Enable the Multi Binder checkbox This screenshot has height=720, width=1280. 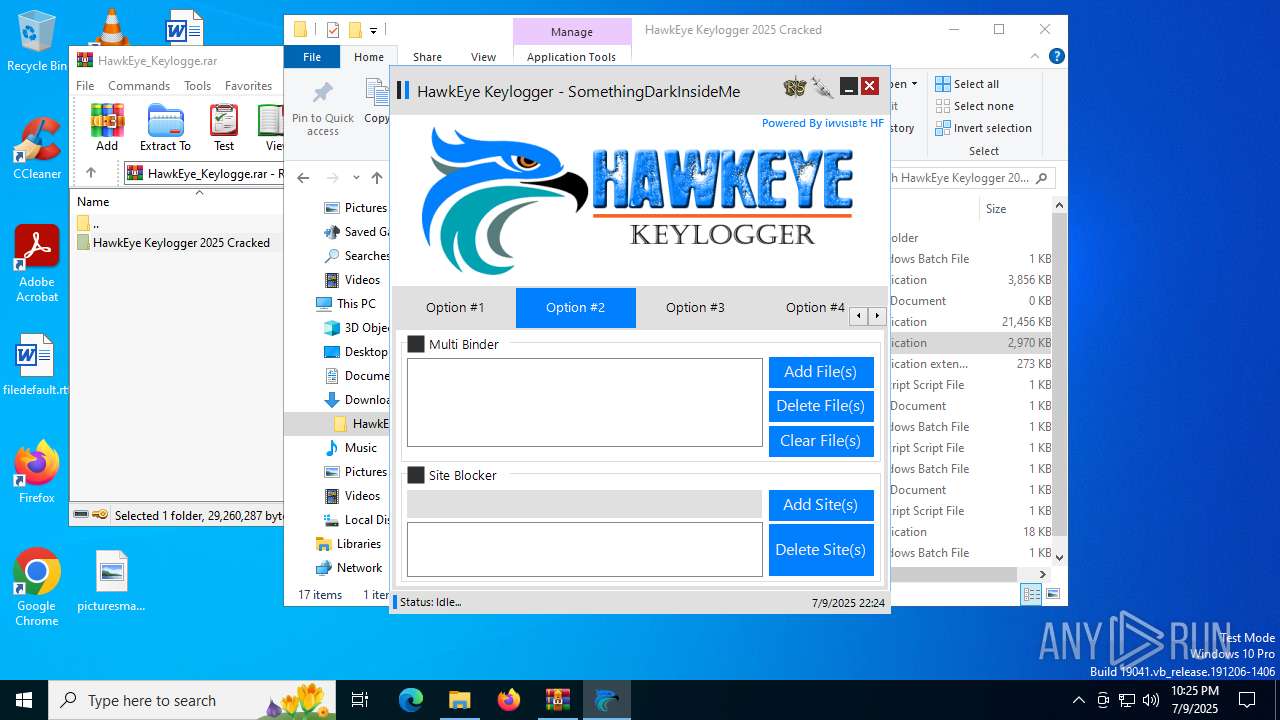pos(416,344)
